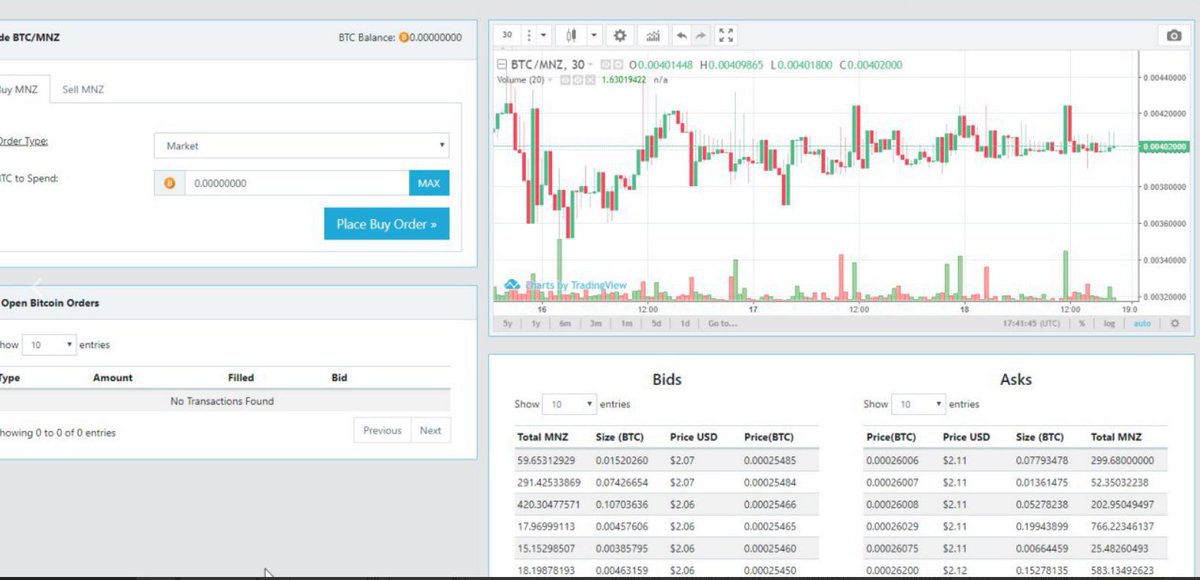Toggle log scale on chart
1200x580 pixels.
click(1109, 324)
